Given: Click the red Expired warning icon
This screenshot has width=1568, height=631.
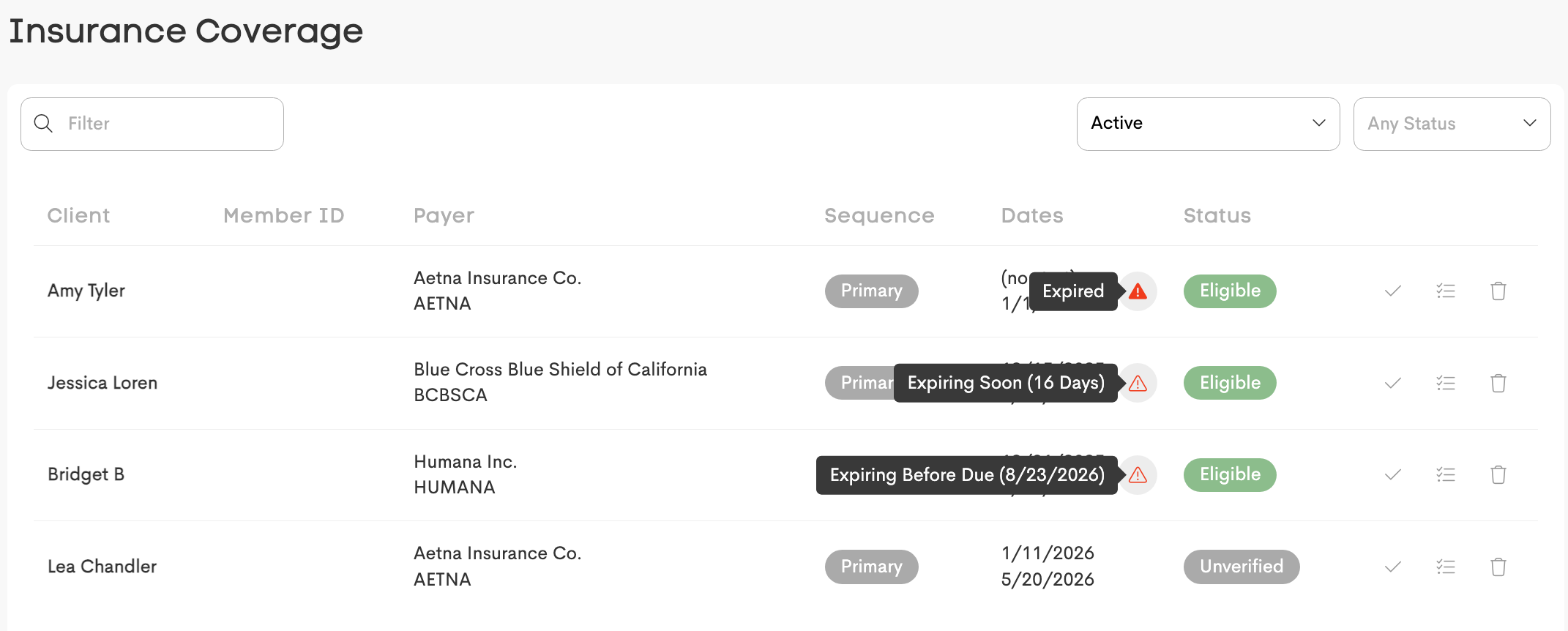Looking at the screenshot, I should tap(1138, 291).
